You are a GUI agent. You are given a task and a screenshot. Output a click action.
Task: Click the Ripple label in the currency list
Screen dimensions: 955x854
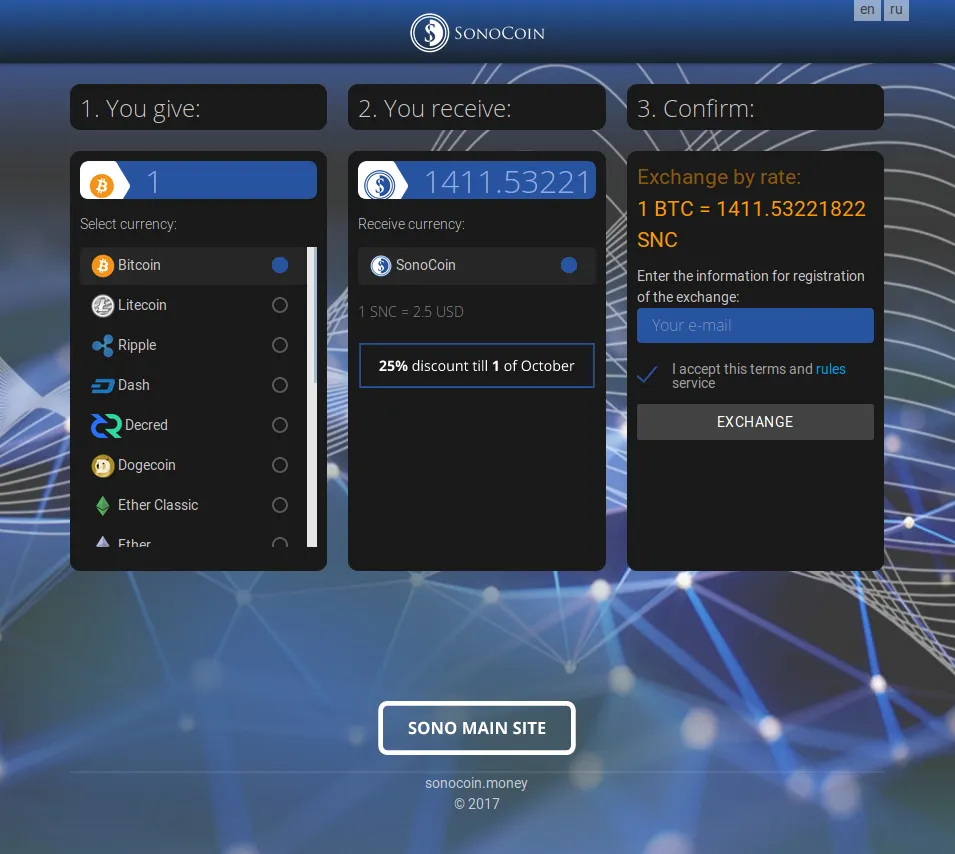coord(137,345)
